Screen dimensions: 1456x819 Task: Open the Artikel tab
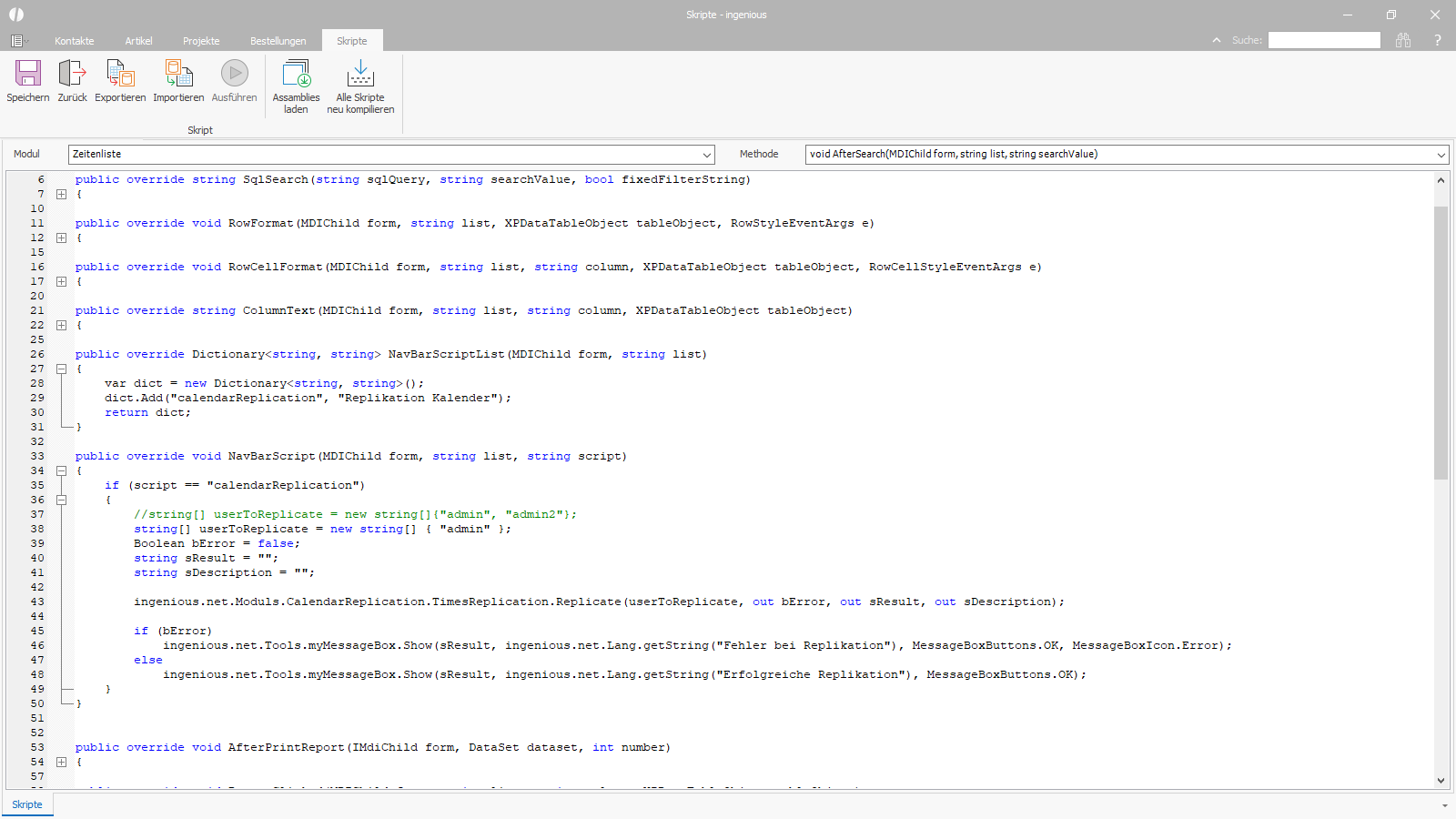point(138,41)
